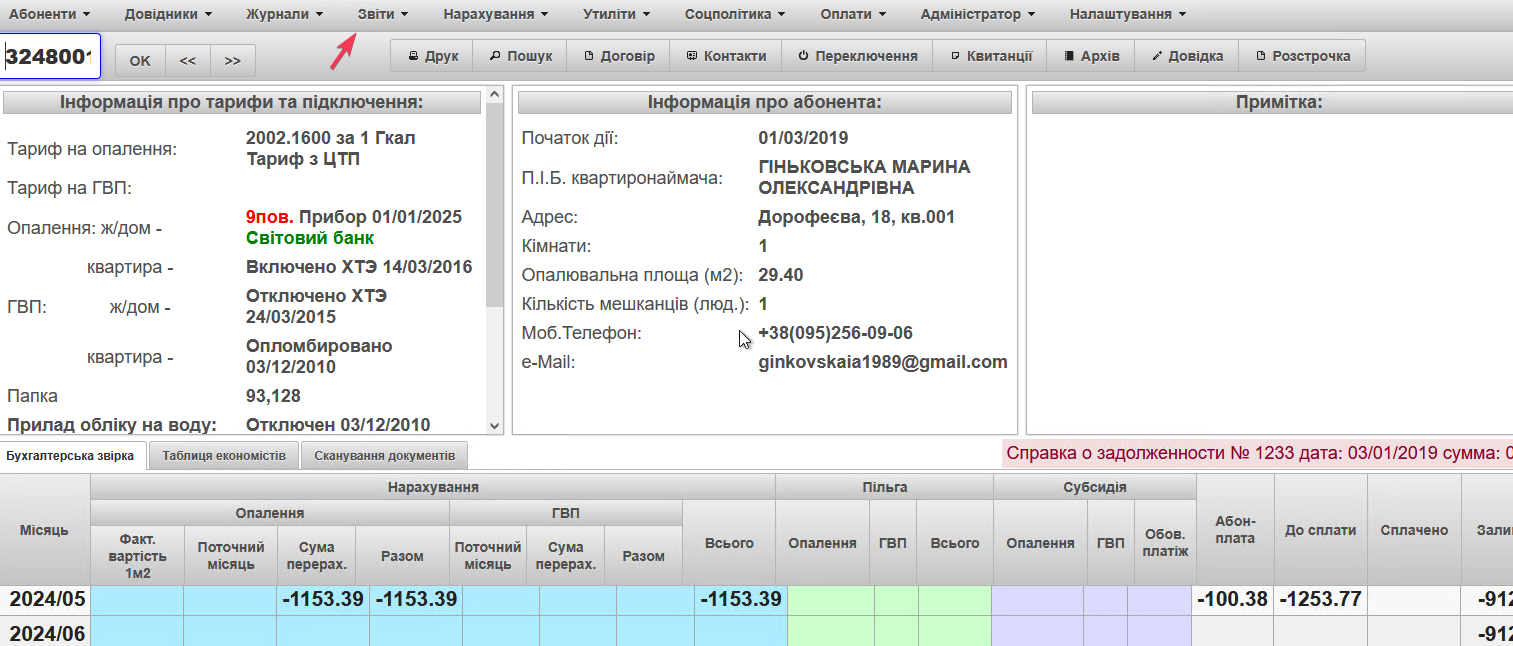This screenshot has height=646, width=1513.
Task: Click tenant name ГІНЬКОВСЬКА МАРИНА ОЛЕКСАНДРІВНА
Action: click(x=865, y=177)
